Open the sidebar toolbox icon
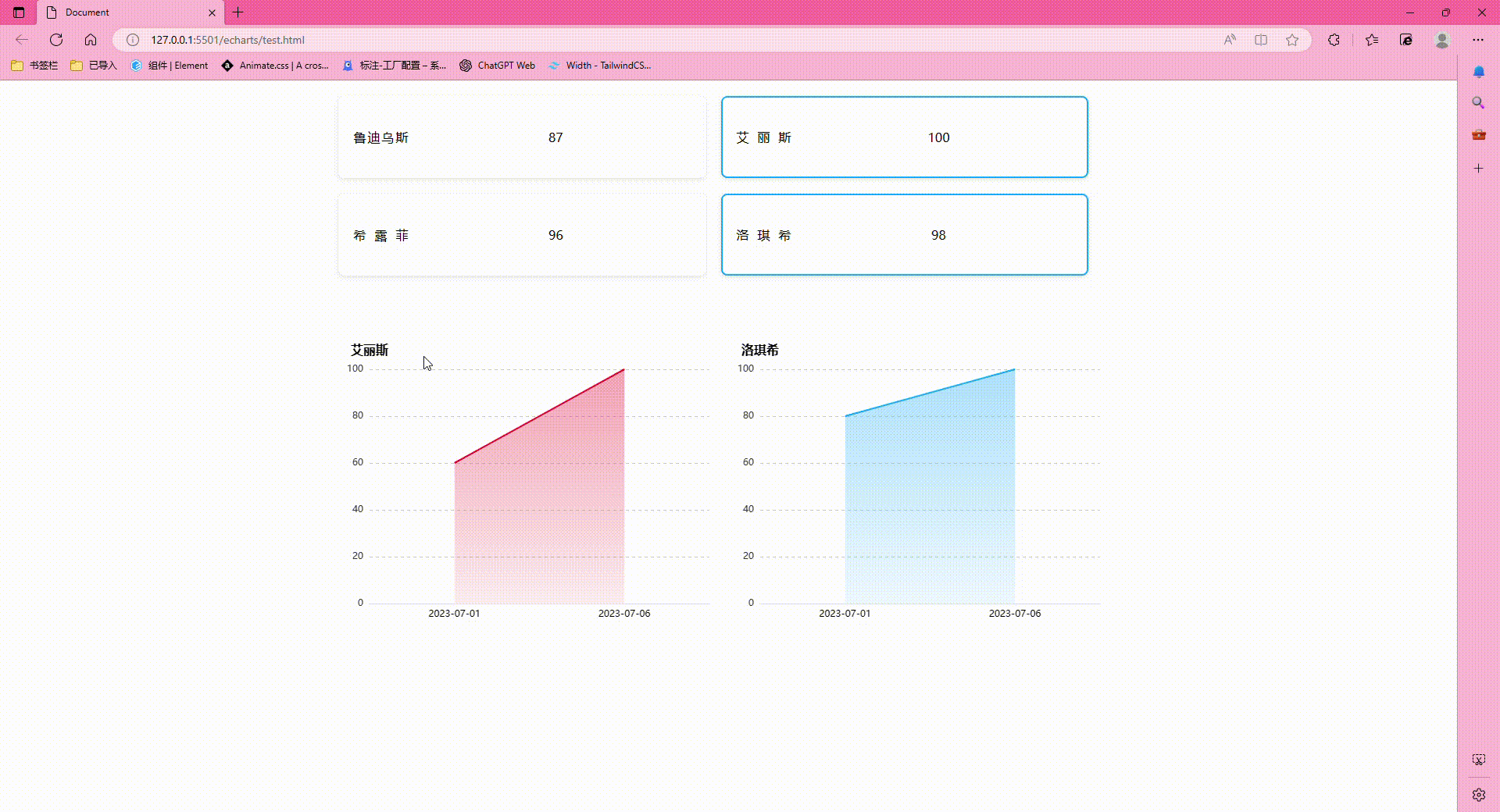1500x812 pixels. click(x=1478, y=135)
